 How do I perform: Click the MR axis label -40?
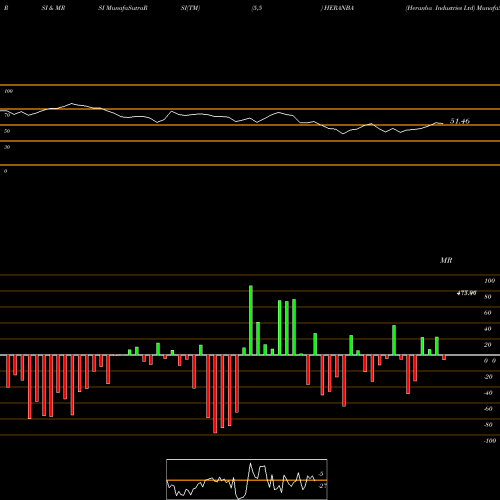point(488,393)
